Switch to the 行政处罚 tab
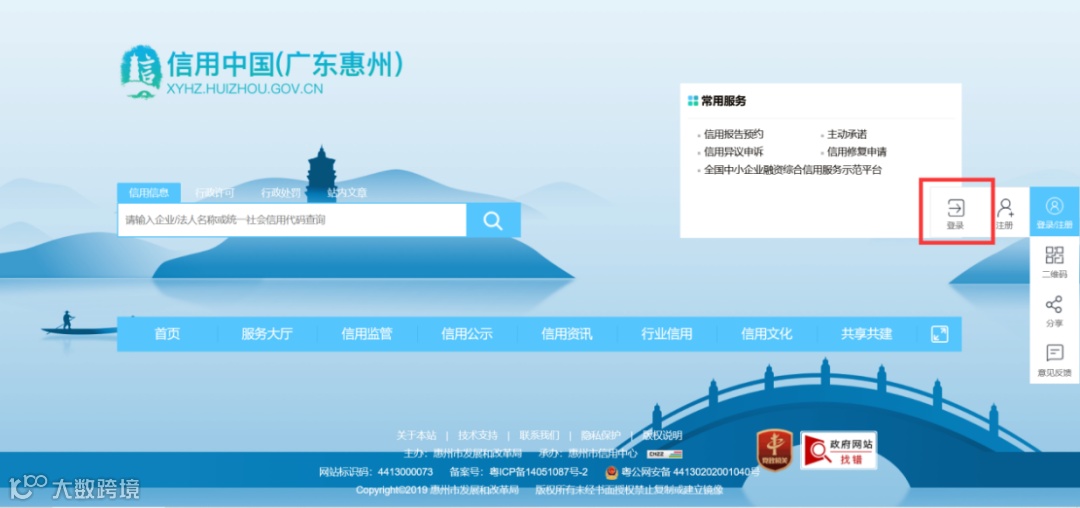Image resolution: width=1080 pixels, height=508 pixels. [x=281, y=193]
